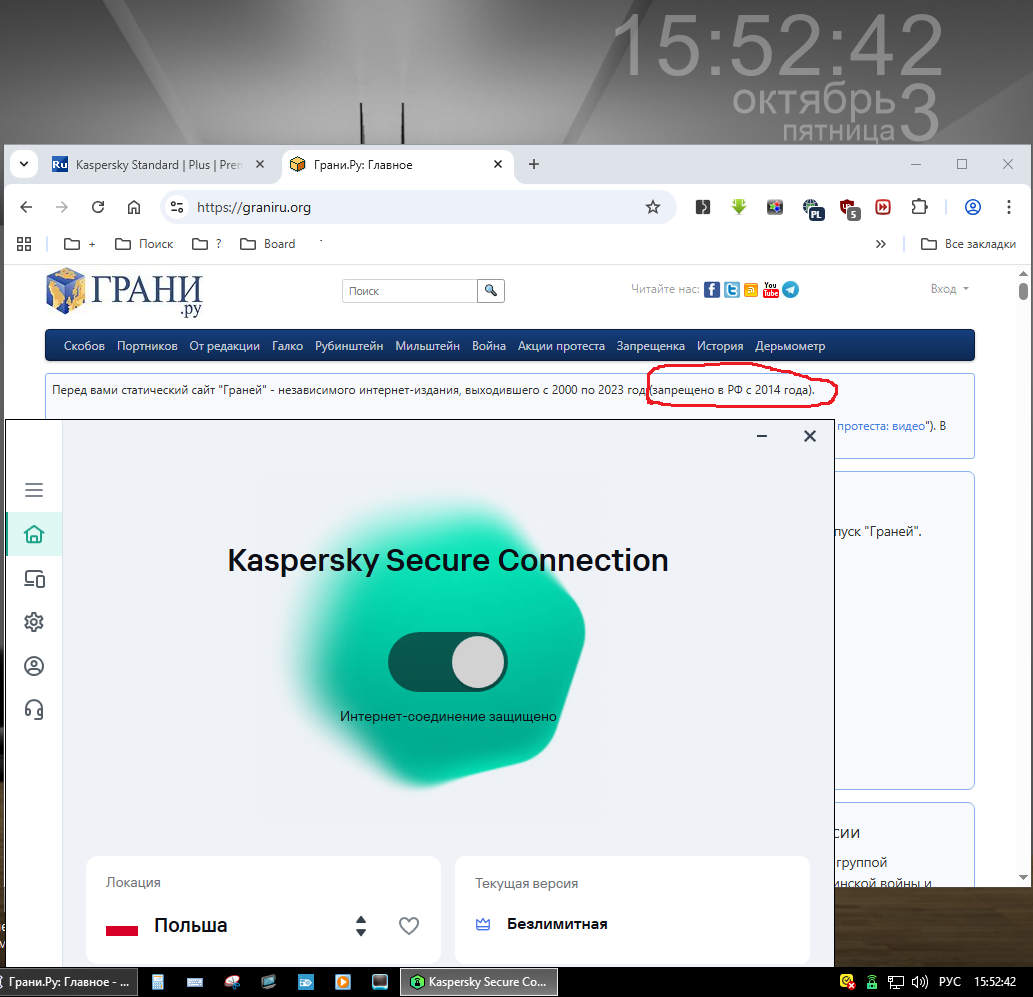Viewport: 1033px width, 997px height.
Task: Click the volume icon in system tray
Action: [x=919, y=982]
